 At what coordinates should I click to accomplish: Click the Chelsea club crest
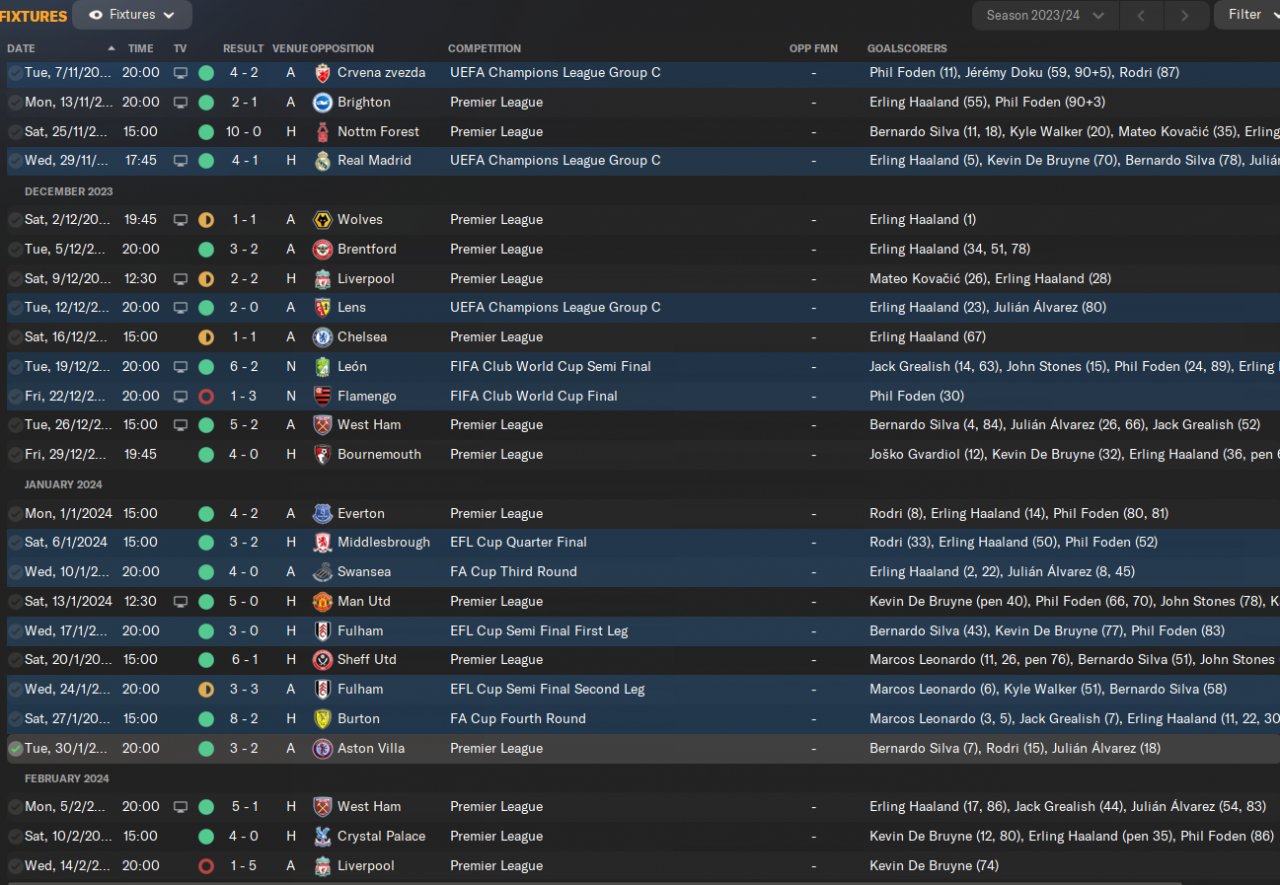tap(322, 337)
